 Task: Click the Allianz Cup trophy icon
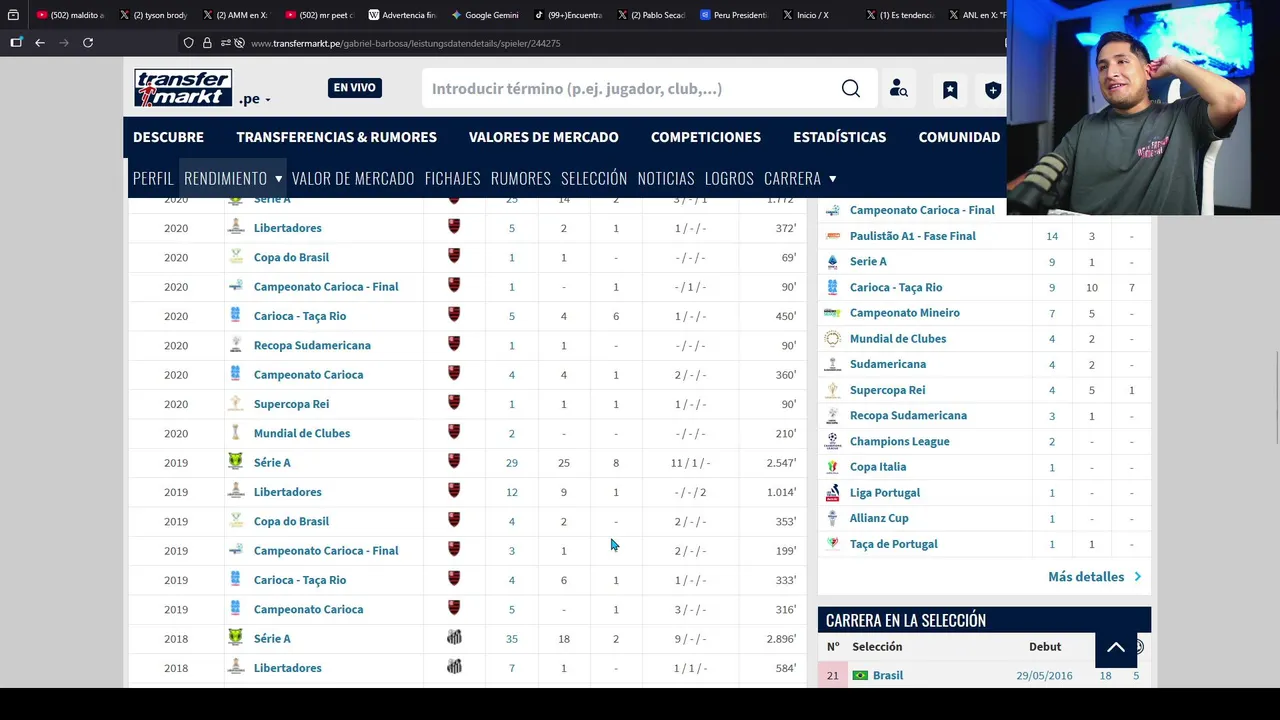pyautogui.click(x=832, y=518)
